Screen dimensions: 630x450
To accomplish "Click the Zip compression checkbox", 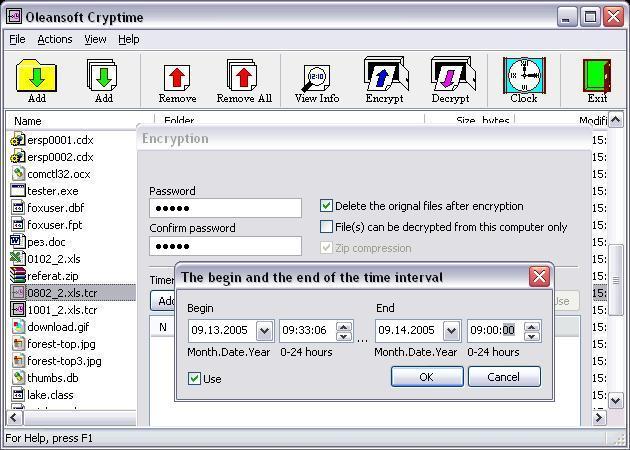I will coord(326,248).
